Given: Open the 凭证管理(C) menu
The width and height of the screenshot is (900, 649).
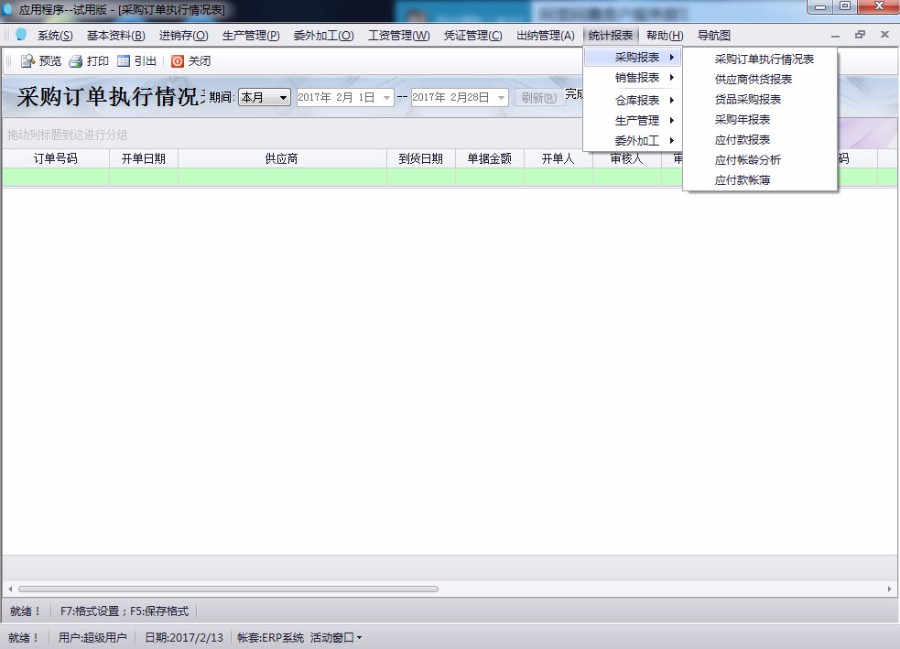Looking at the screenshot, I should pyautogui.click(x=473, y=36).
